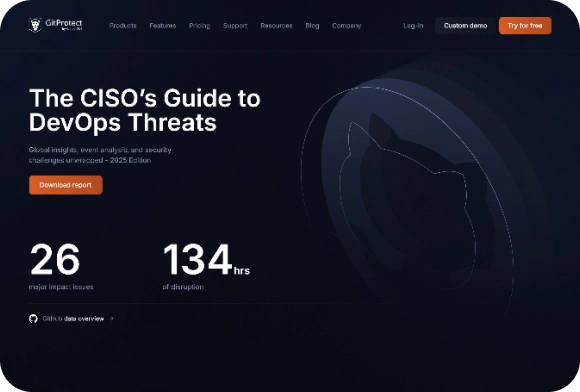Image resolution: width=580 pixels, height=392 pixels.
Task: Click the 'major impact issues' caption
Action: coord(61,287)
